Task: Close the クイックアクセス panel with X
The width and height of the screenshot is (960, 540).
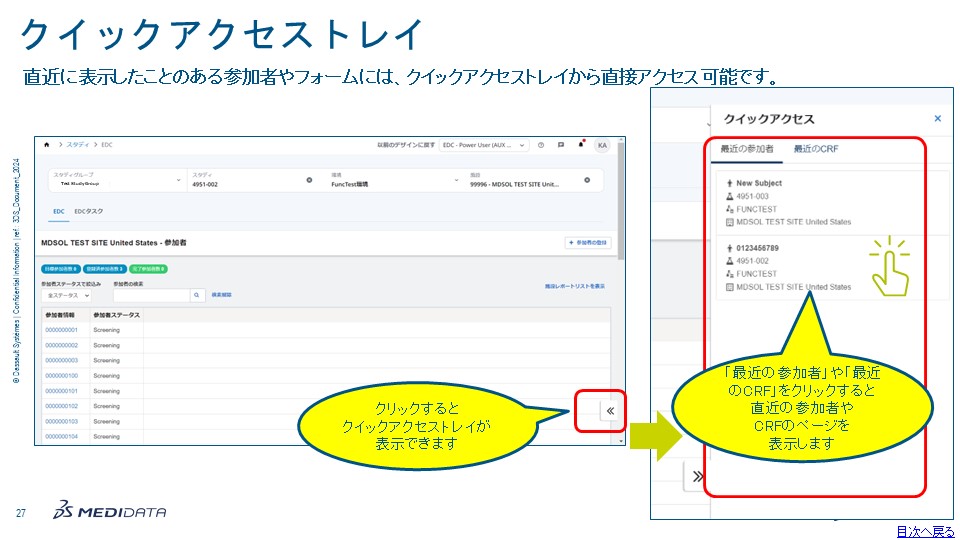Action: tap(937, 119)
